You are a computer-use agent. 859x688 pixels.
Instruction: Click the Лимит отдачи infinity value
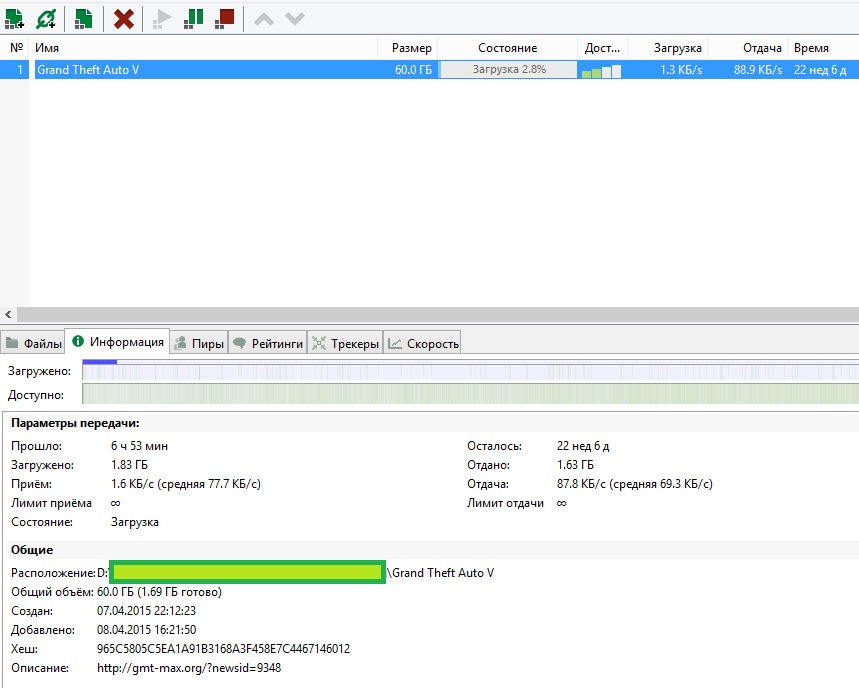coord(562,503)
